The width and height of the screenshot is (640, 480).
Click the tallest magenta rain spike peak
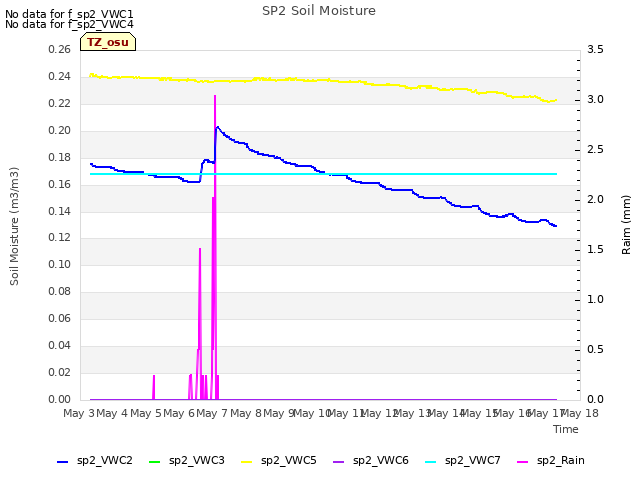pyautogui.click(x=215, y=96)
